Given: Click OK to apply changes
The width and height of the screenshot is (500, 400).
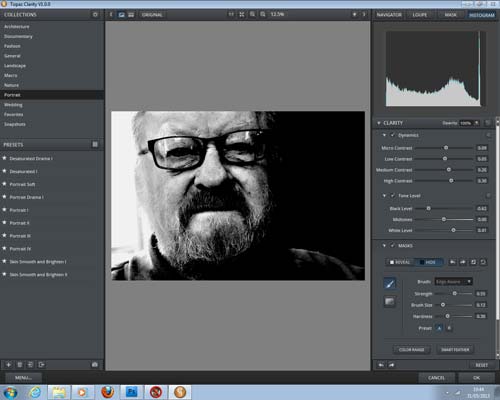Looking at the screenshot, I should point(476,378).
